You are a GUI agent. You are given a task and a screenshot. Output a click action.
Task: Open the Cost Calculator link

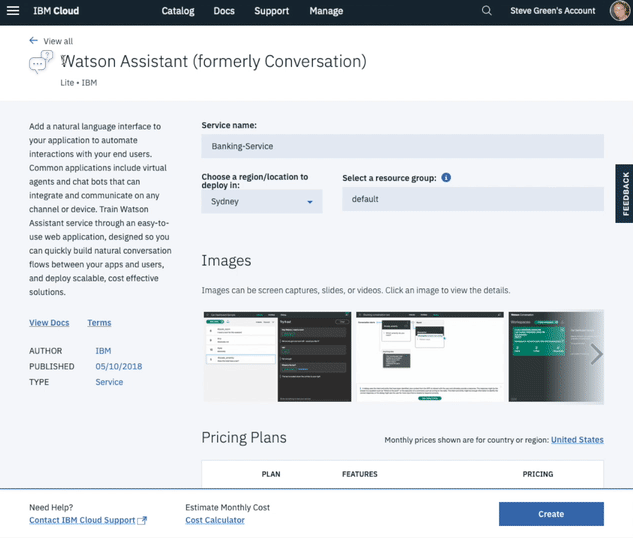pos(215,520)
